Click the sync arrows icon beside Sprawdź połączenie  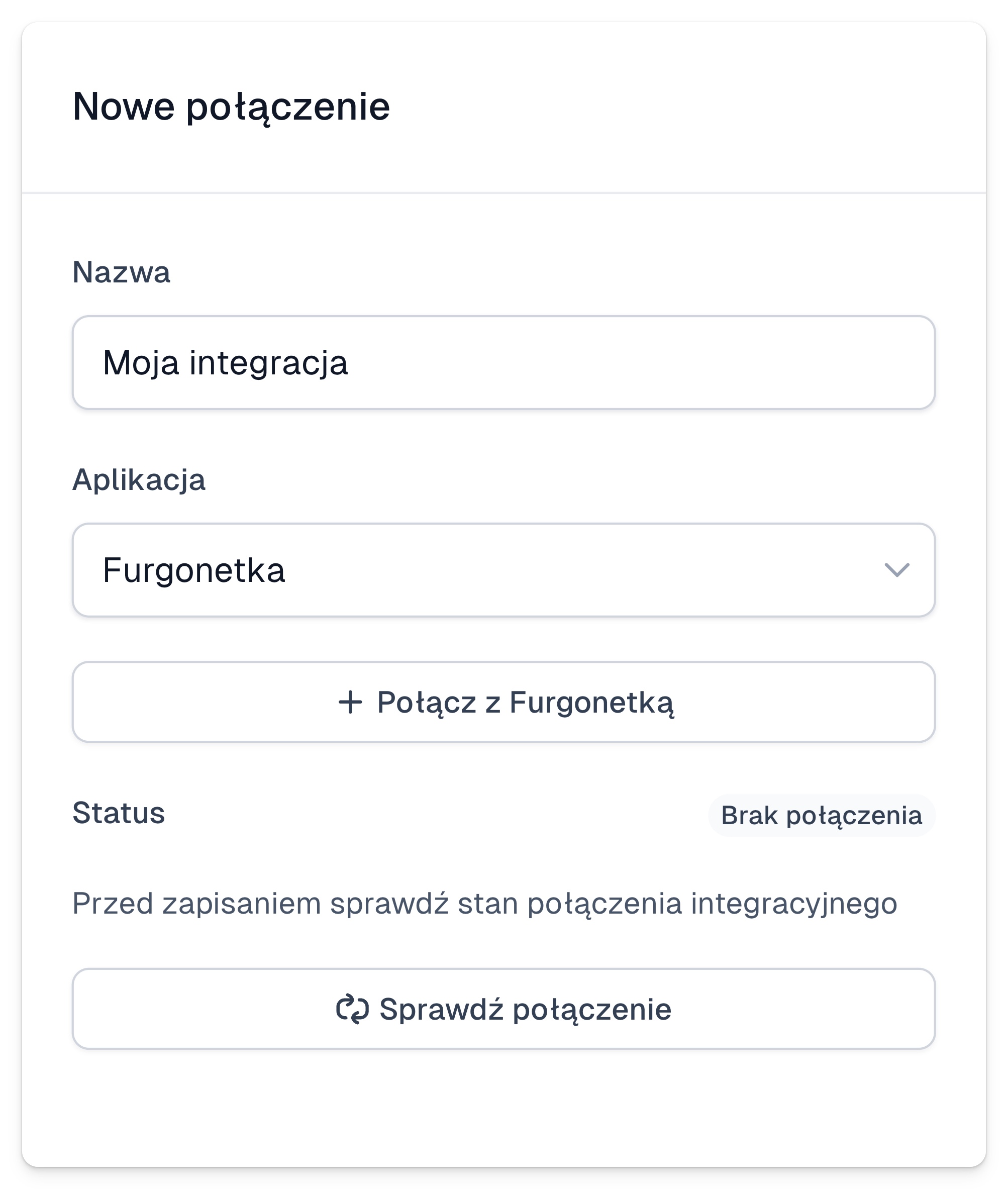[353, 1009]
